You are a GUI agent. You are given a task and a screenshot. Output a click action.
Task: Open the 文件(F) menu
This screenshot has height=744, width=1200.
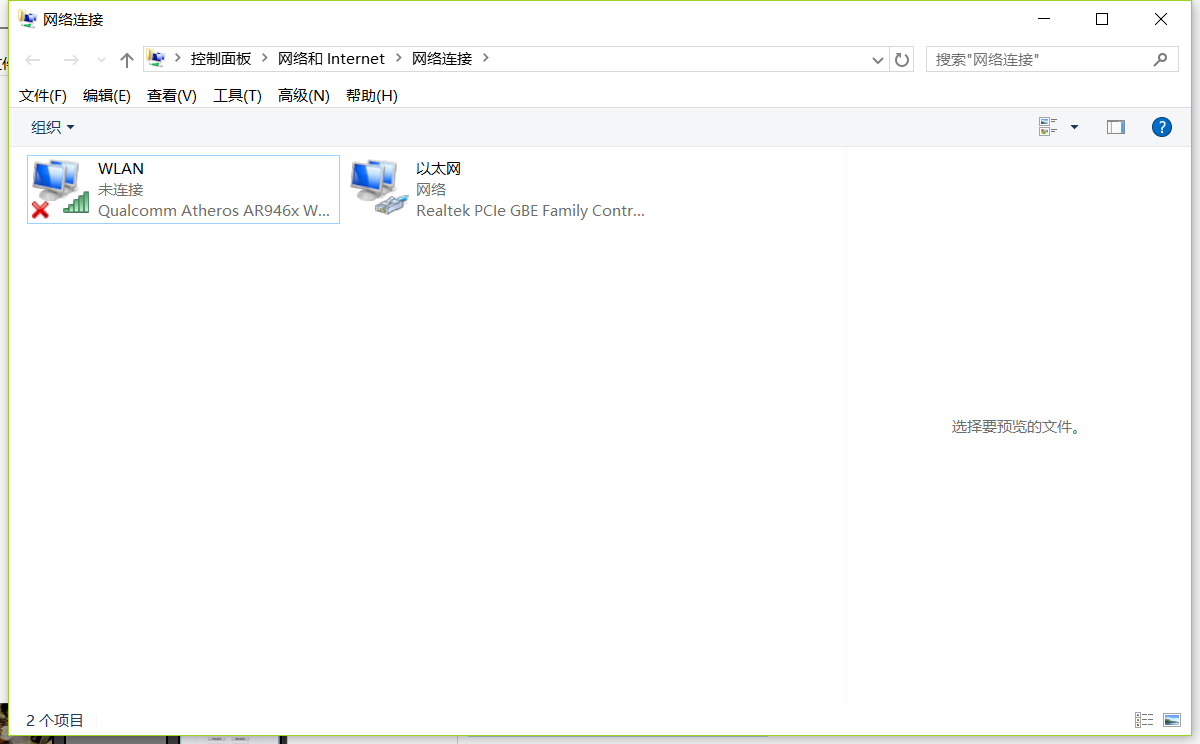[x=43, y=96]
